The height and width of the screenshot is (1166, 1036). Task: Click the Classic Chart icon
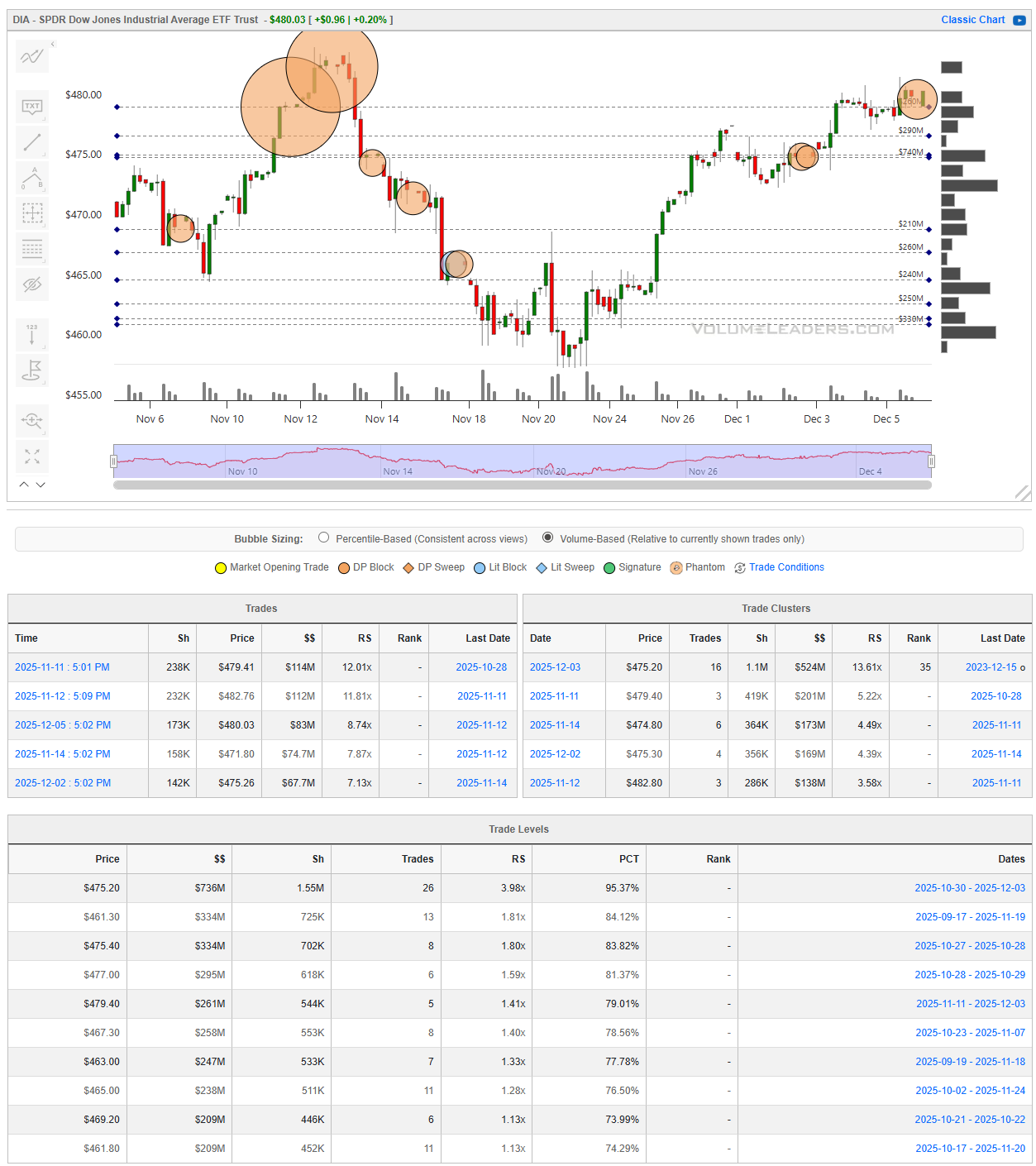(1019, 20)
